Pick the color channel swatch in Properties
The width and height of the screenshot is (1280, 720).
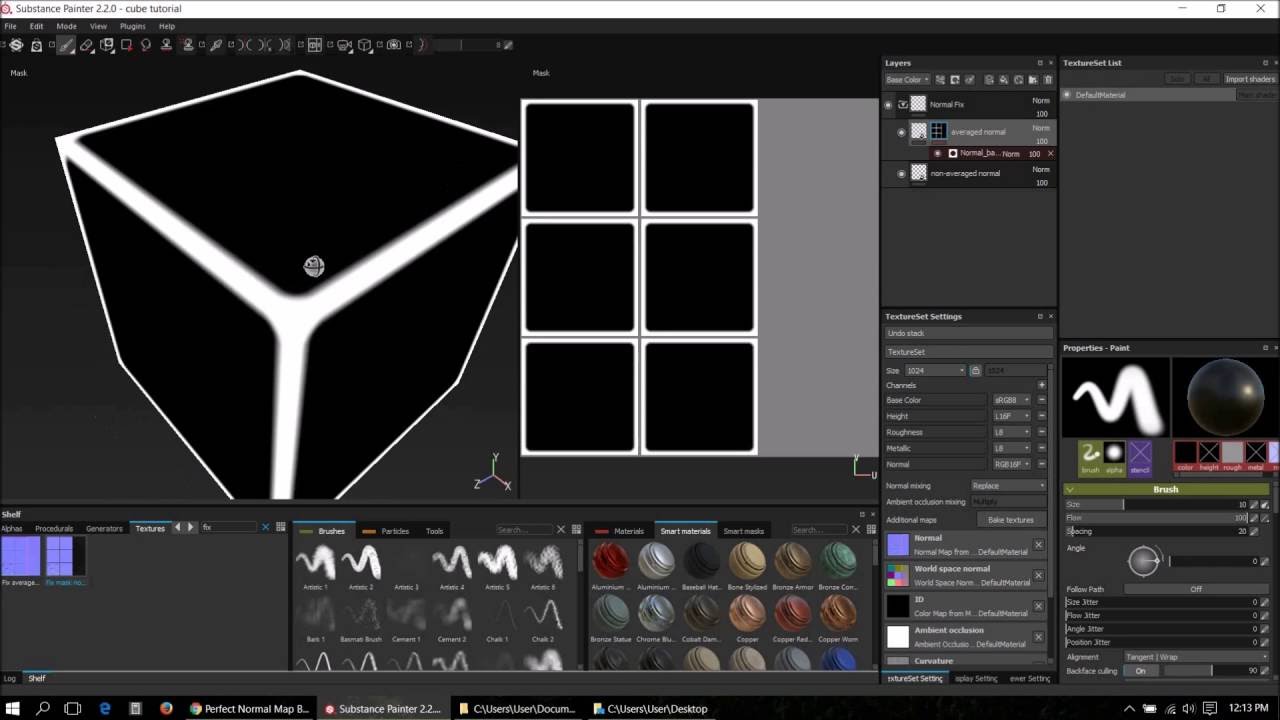pos(1185,455)
